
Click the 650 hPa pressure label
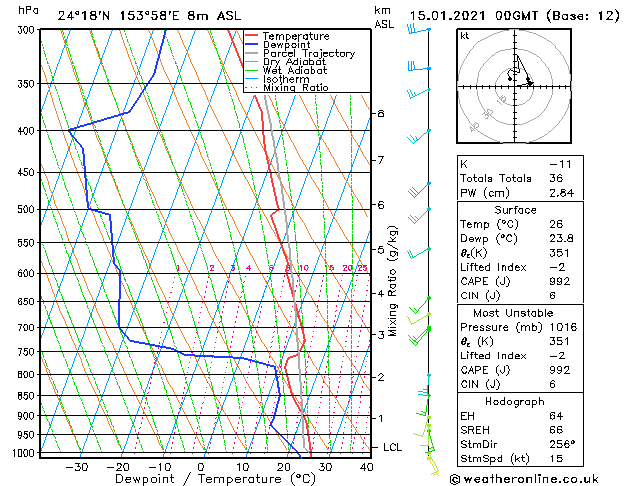[x=28, y=302]
